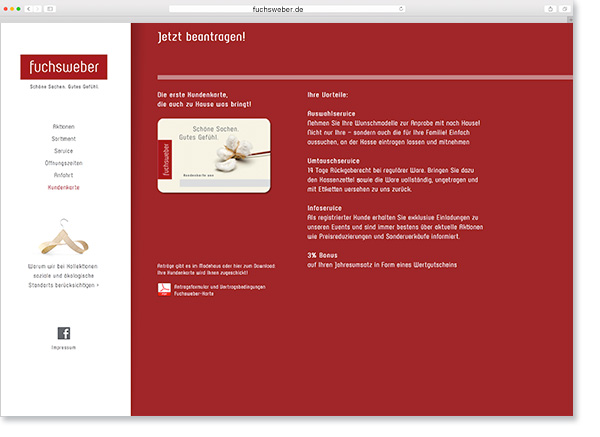Click the wooden hanger image
The height and width of the screenshot is (437, 600).
[x=64, y=237]
